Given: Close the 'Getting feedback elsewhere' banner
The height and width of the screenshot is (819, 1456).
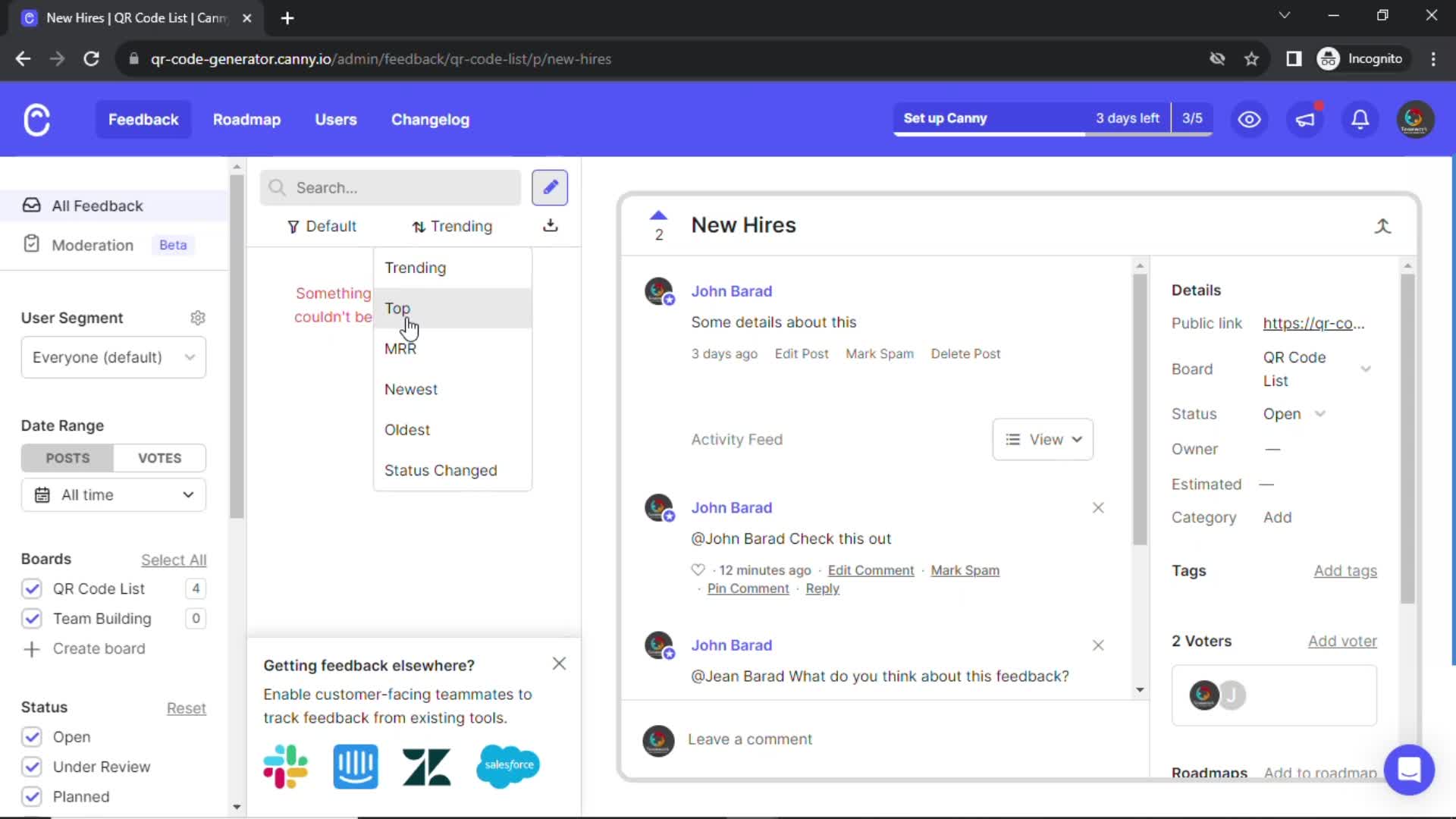Looking at the screenshot, I should tap(559, 664).
